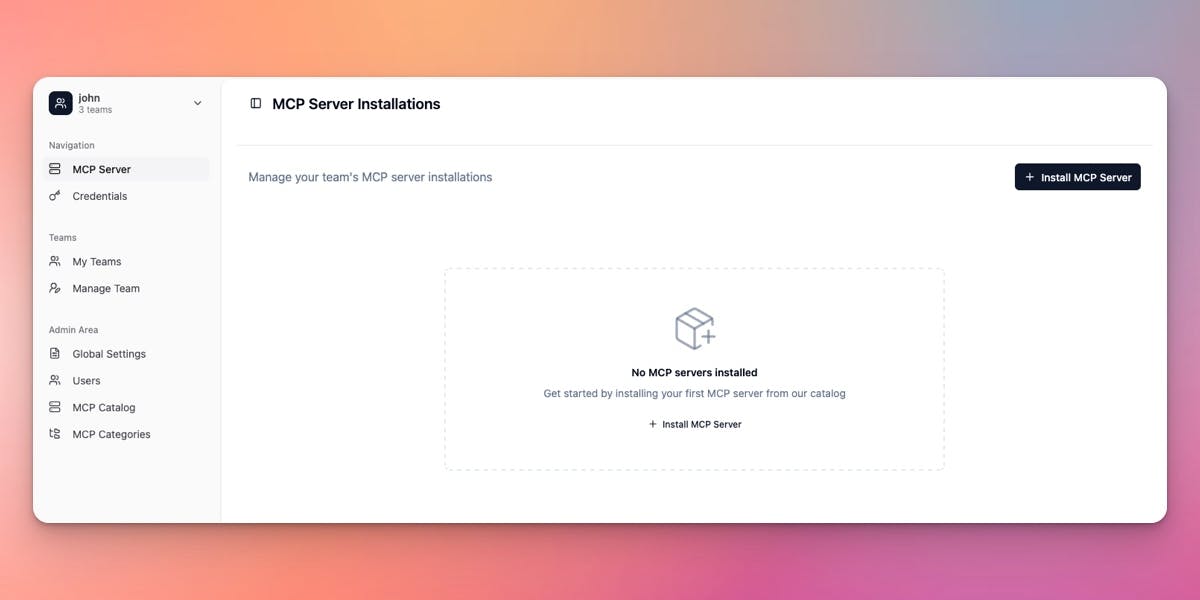Viewport: 1200px width, 600px height.
Task: Select Credentials from the Navigation menu
Action: pyautogui.click(x=98, y=196)
